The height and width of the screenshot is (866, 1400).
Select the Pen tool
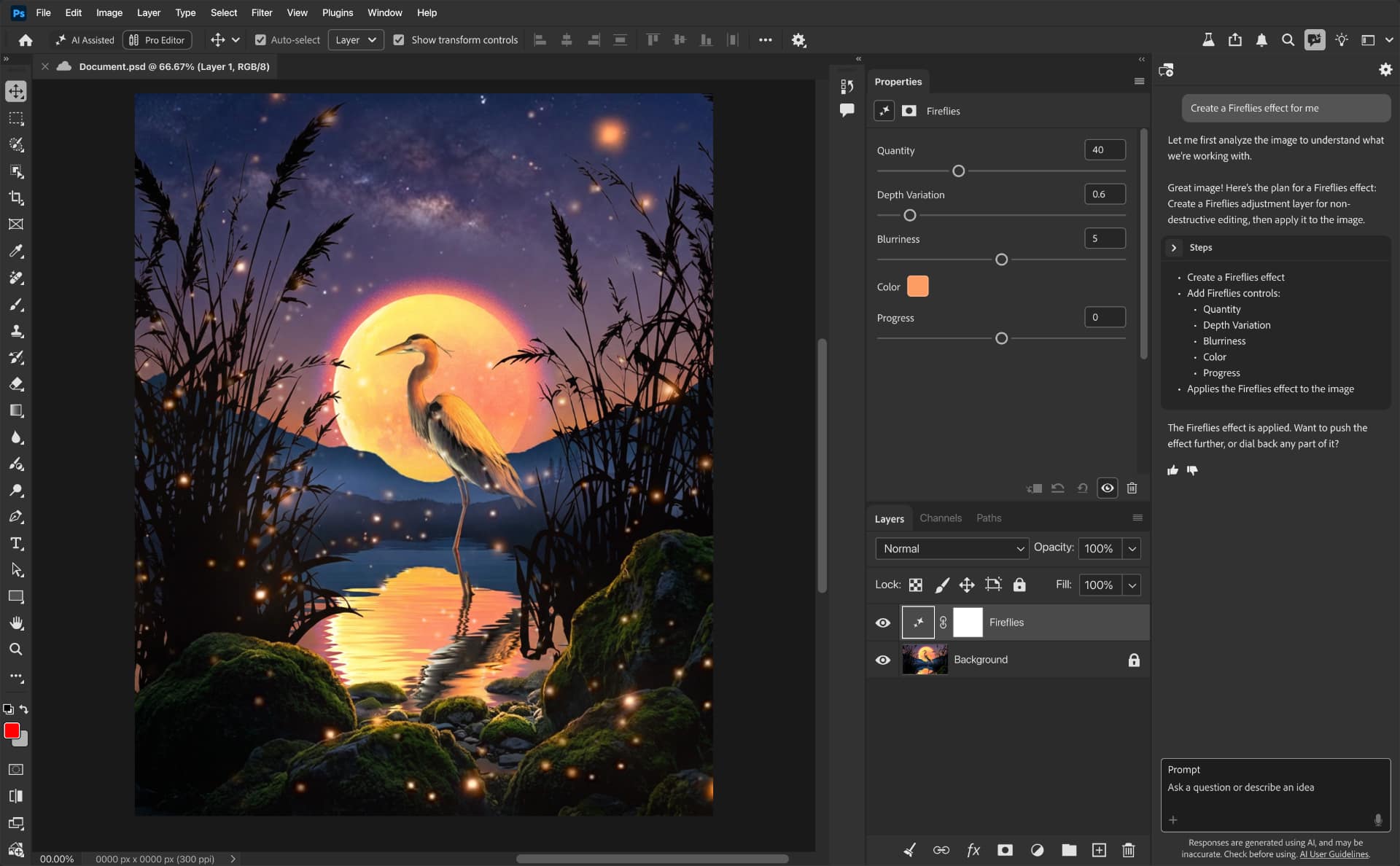pos(16,517)
